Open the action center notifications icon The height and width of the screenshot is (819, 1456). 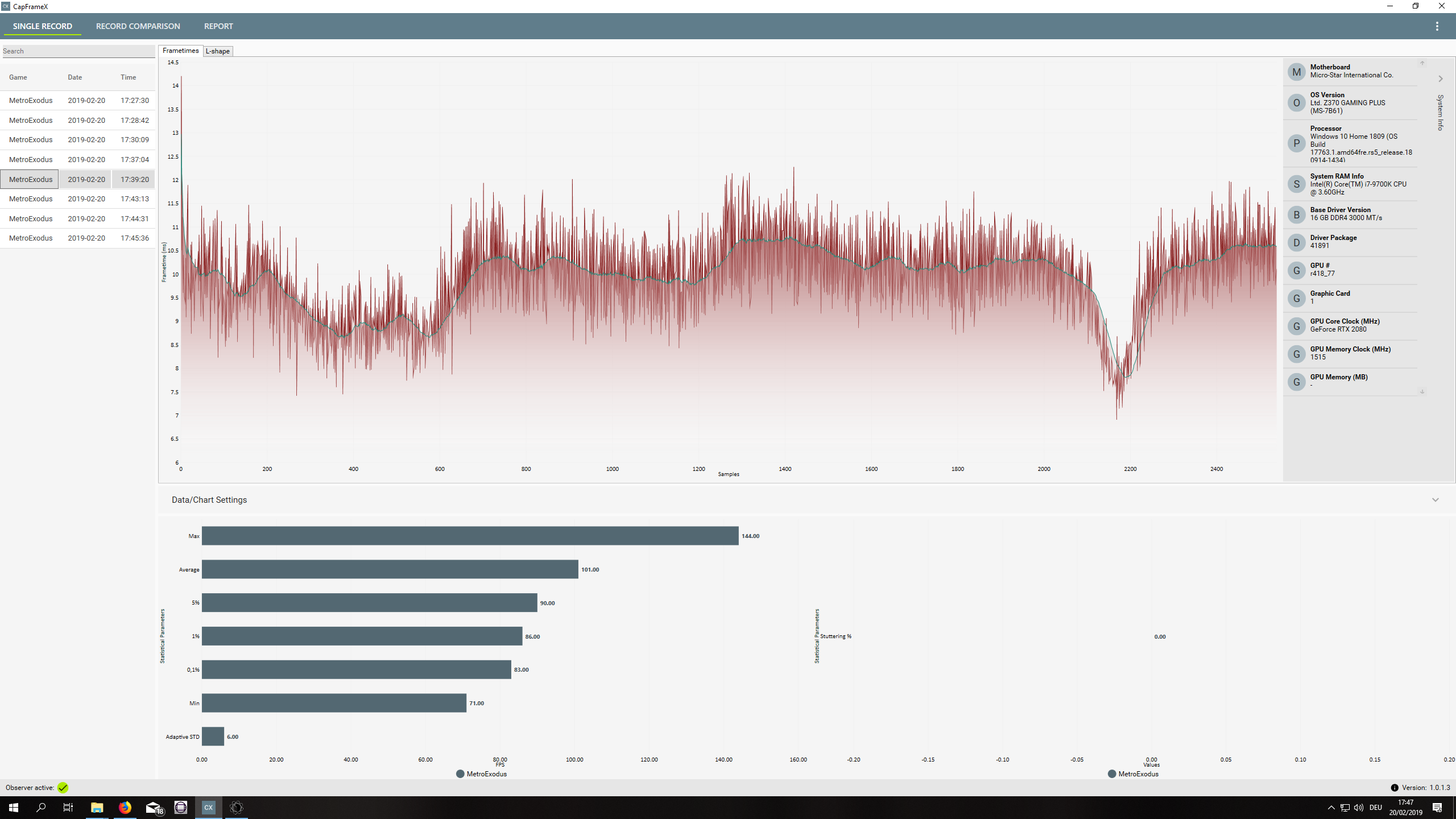coord(1437,808)
